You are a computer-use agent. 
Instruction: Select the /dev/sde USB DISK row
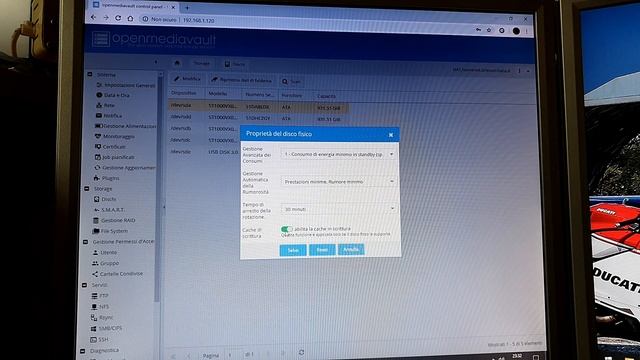click(204, 151)
